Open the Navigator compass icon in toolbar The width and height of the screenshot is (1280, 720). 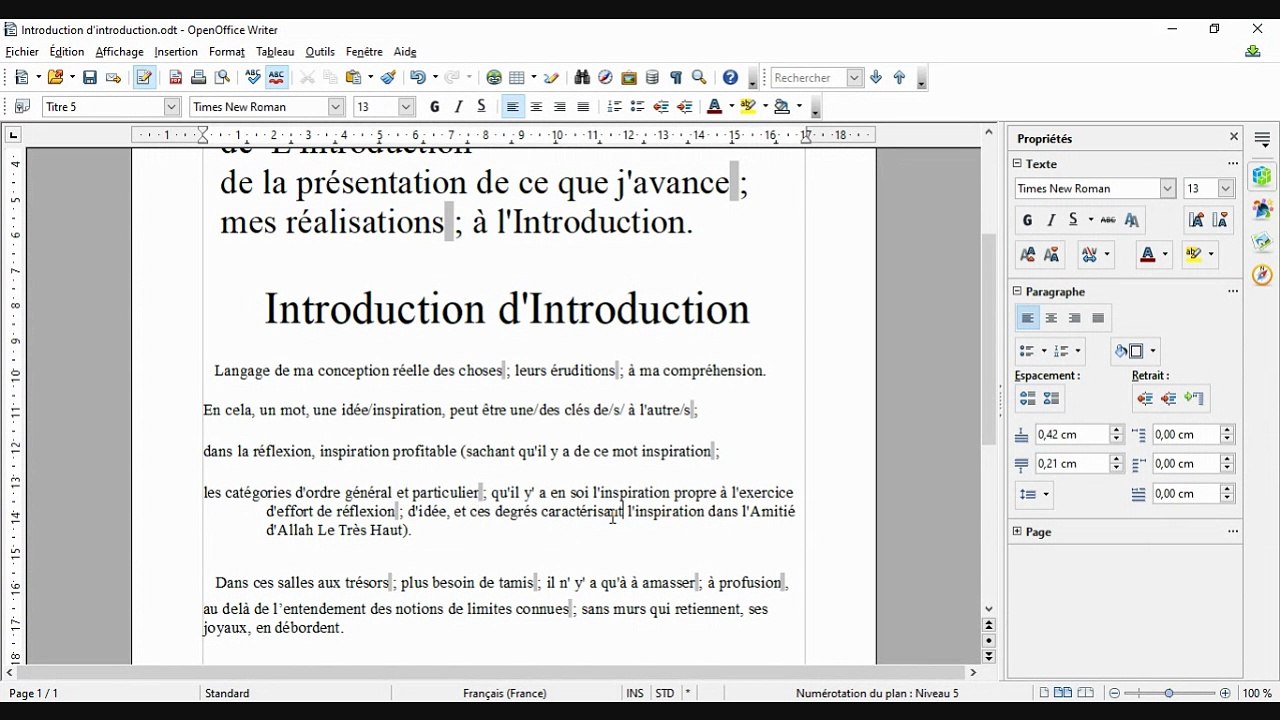pyautogui.click(x=605, y=77)
